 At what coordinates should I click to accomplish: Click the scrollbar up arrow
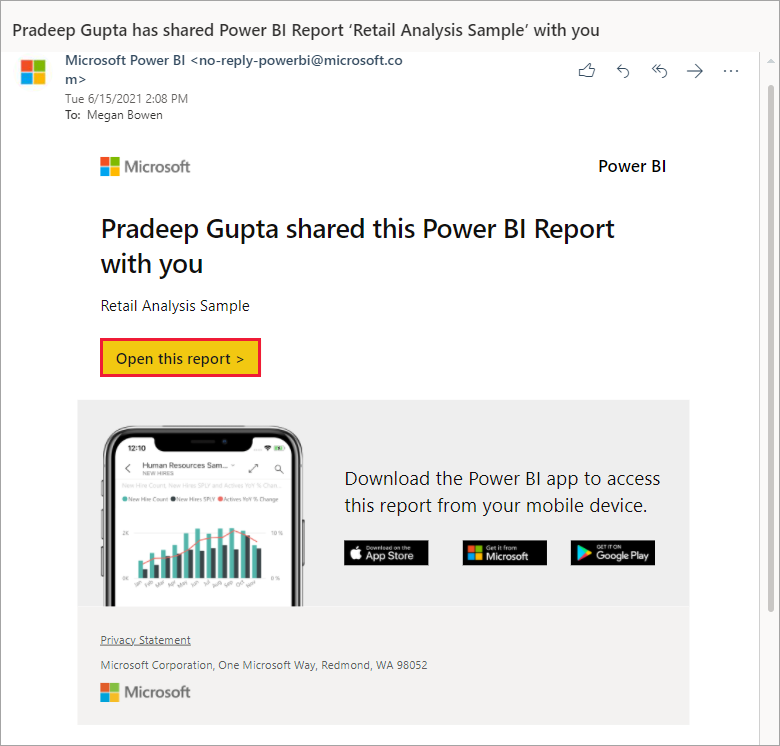click(x=771, y=62)
